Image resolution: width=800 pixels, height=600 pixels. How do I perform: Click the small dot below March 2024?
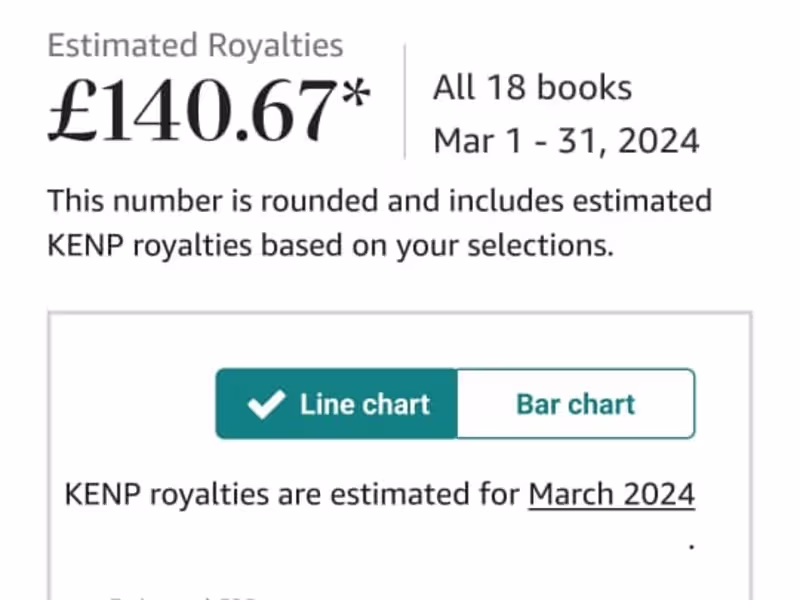pyautogui.click(x=691, y=547)
